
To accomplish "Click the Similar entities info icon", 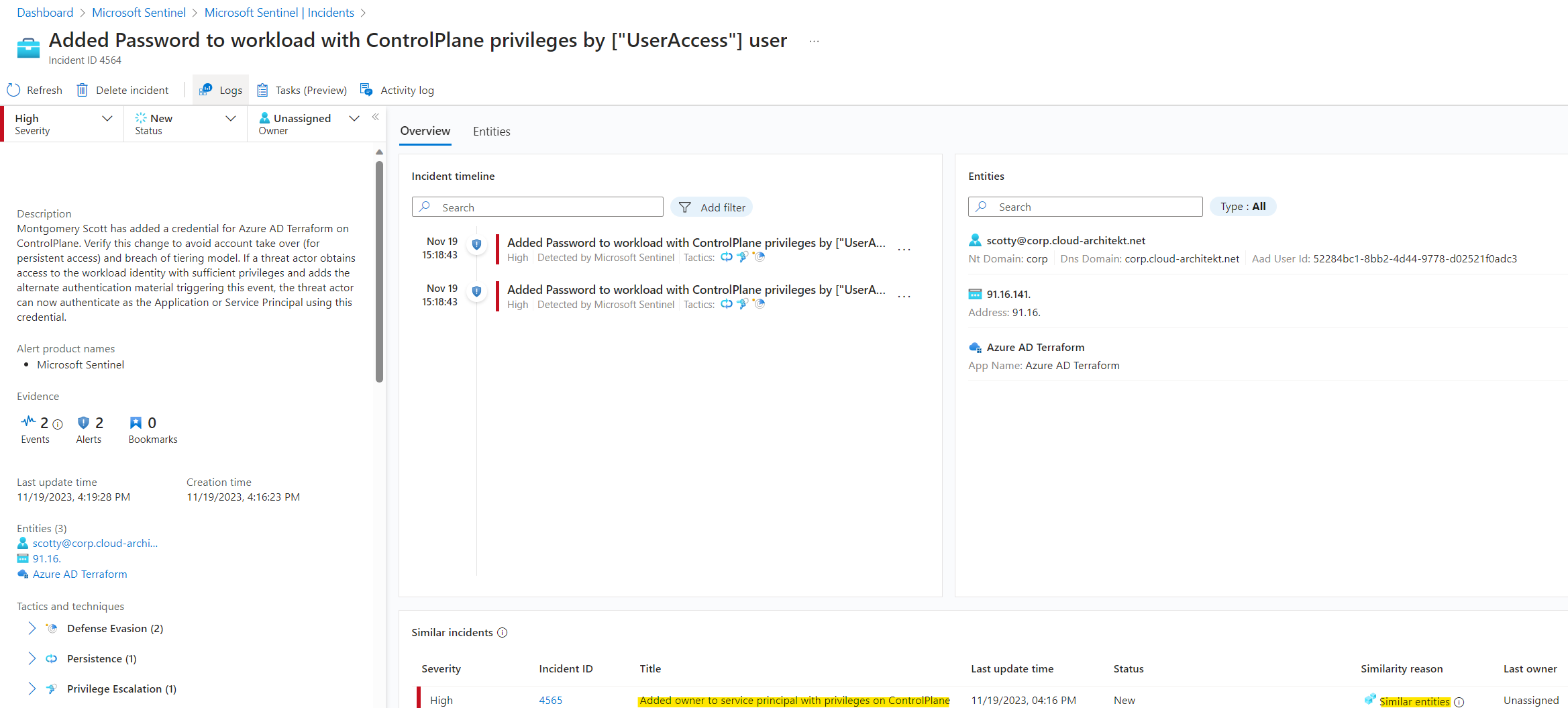I will click(1459, 702).
